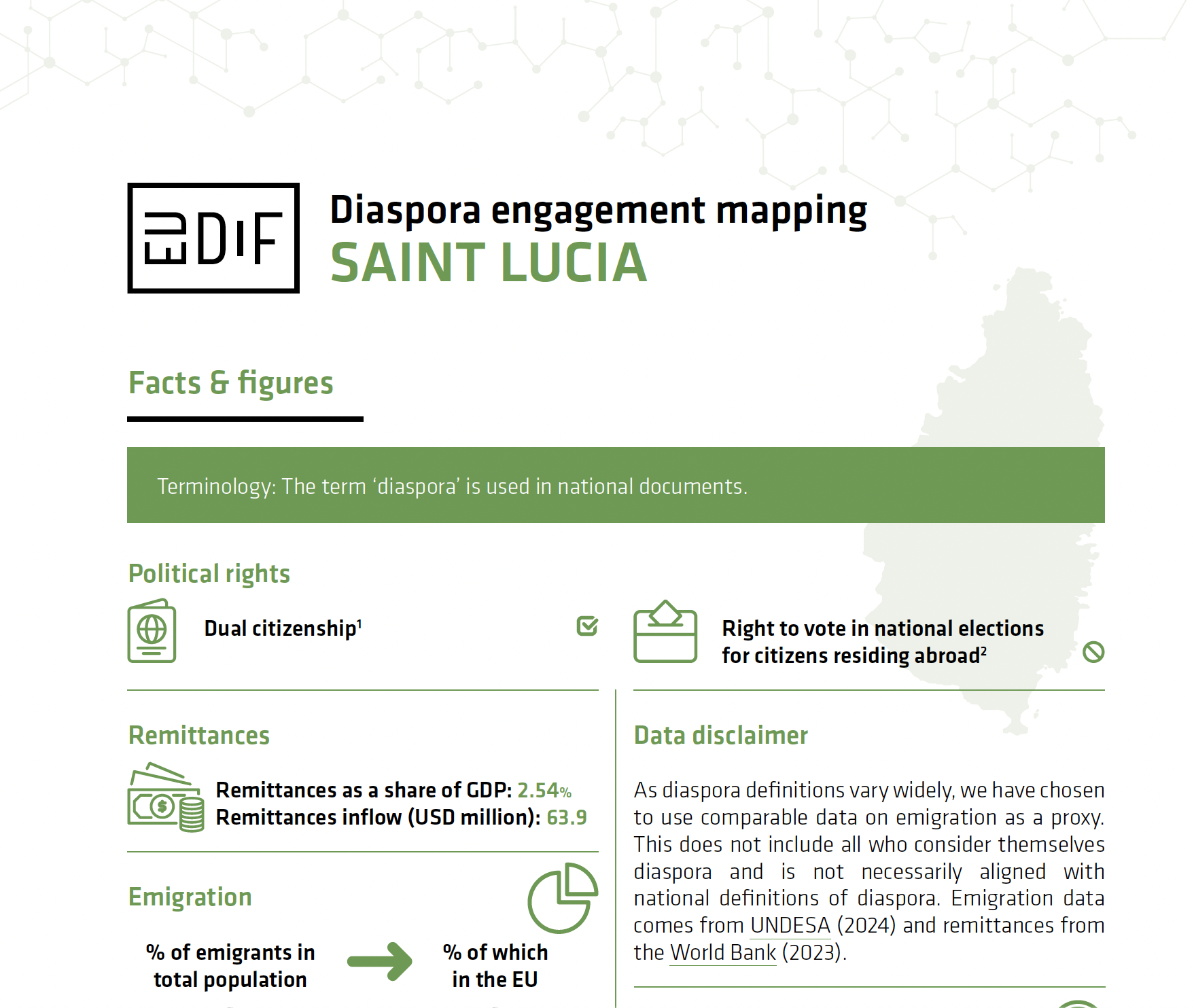The height and width of the screenshot is (1008, 1194).
Task: Open the World Bank link
Action: tap(722, 953)
